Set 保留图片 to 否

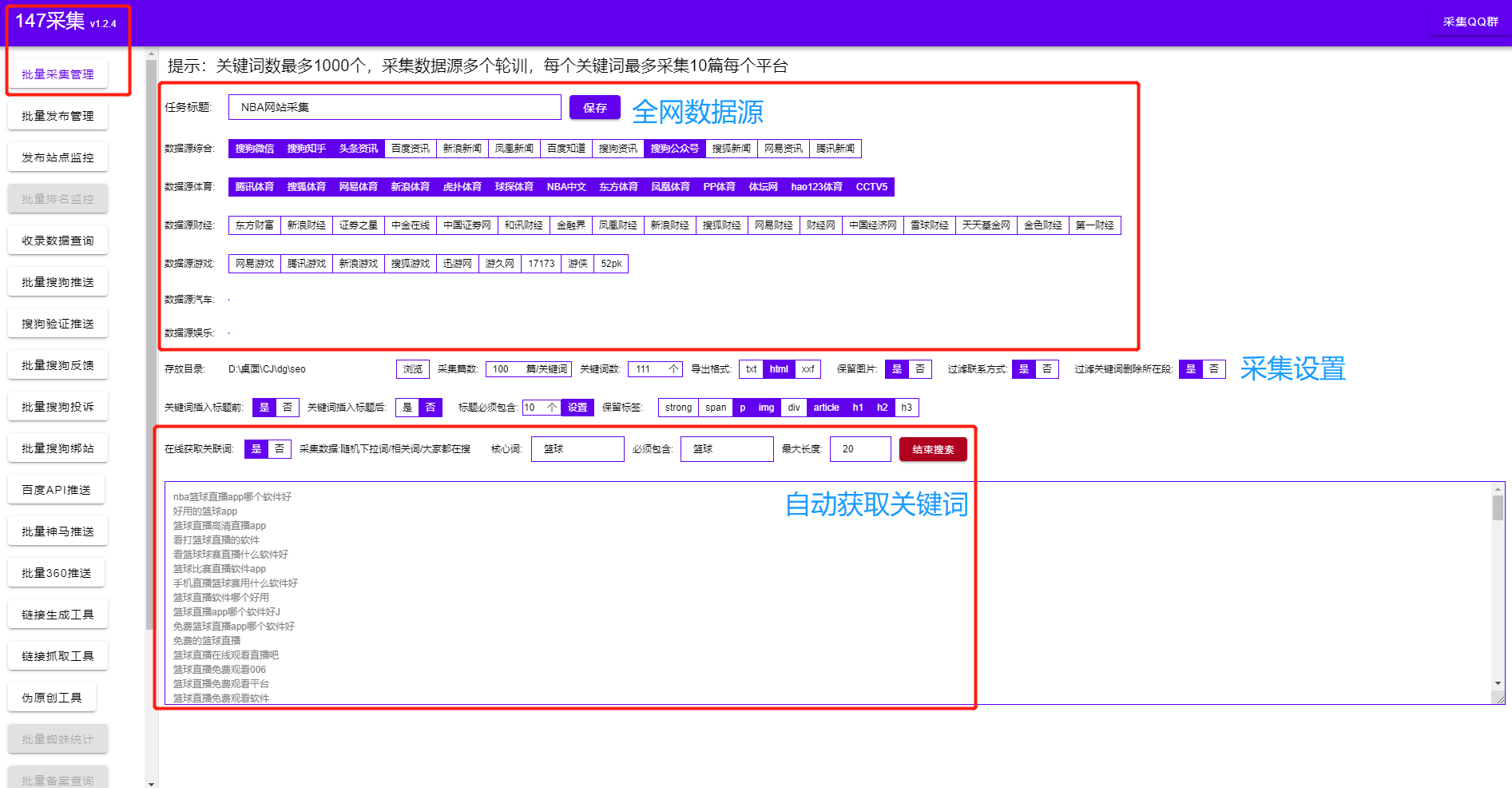(920, 368)
